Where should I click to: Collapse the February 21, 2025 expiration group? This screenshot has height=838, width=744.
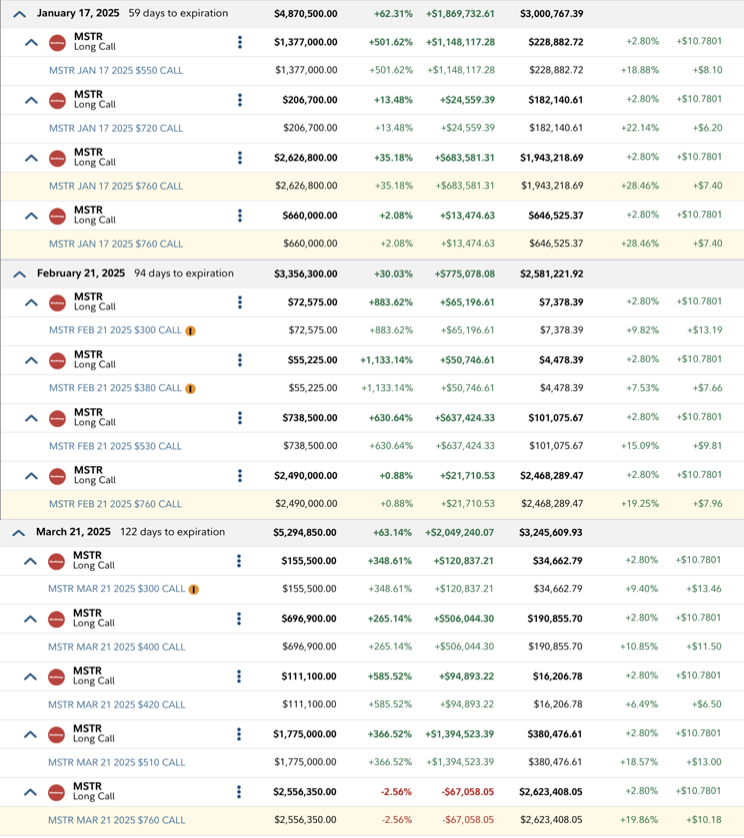(19, 275)
